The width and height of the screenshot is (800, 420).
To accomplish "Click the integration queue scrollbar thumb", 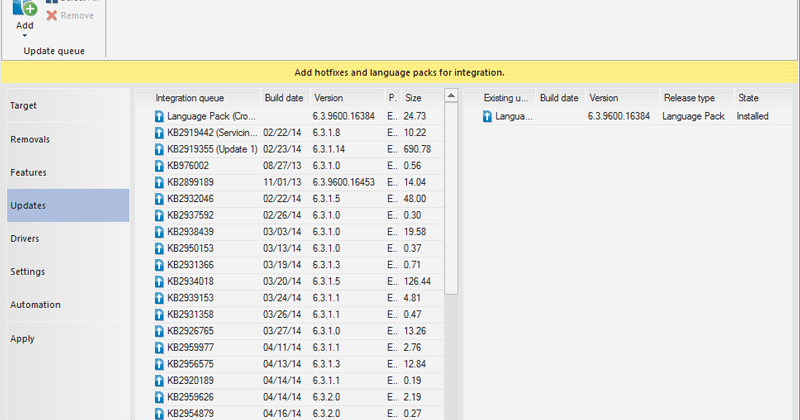I will point(451,199).
